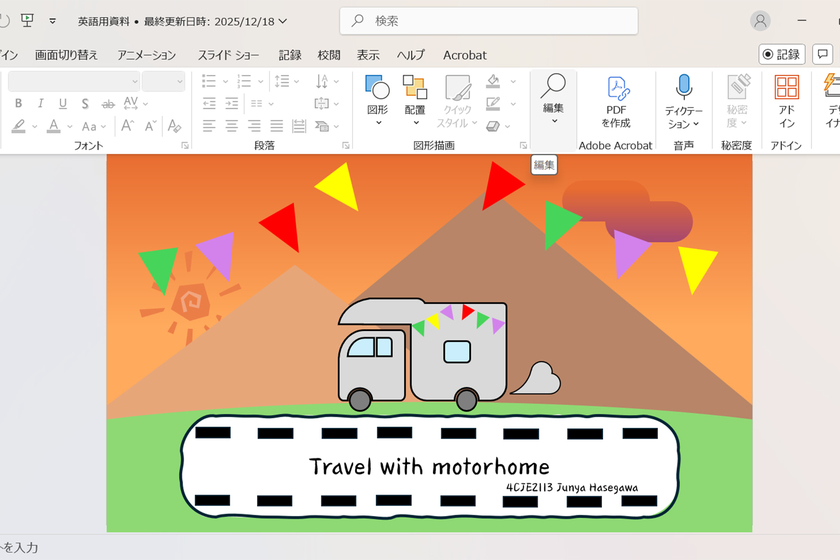
Task: Toggle strikethrough text formatting
Action: point(85,103)
